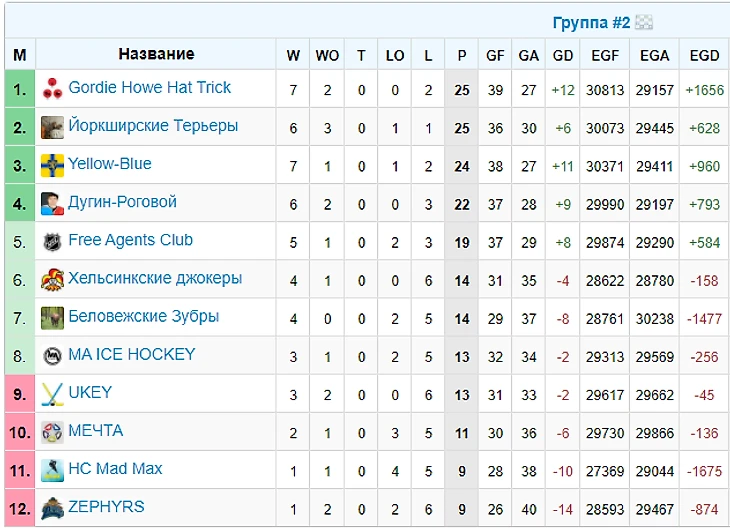Screen dimensions: 730x530
Task: Click the Хельсинкские джокеры jester logo
Action: click(52, 279)
